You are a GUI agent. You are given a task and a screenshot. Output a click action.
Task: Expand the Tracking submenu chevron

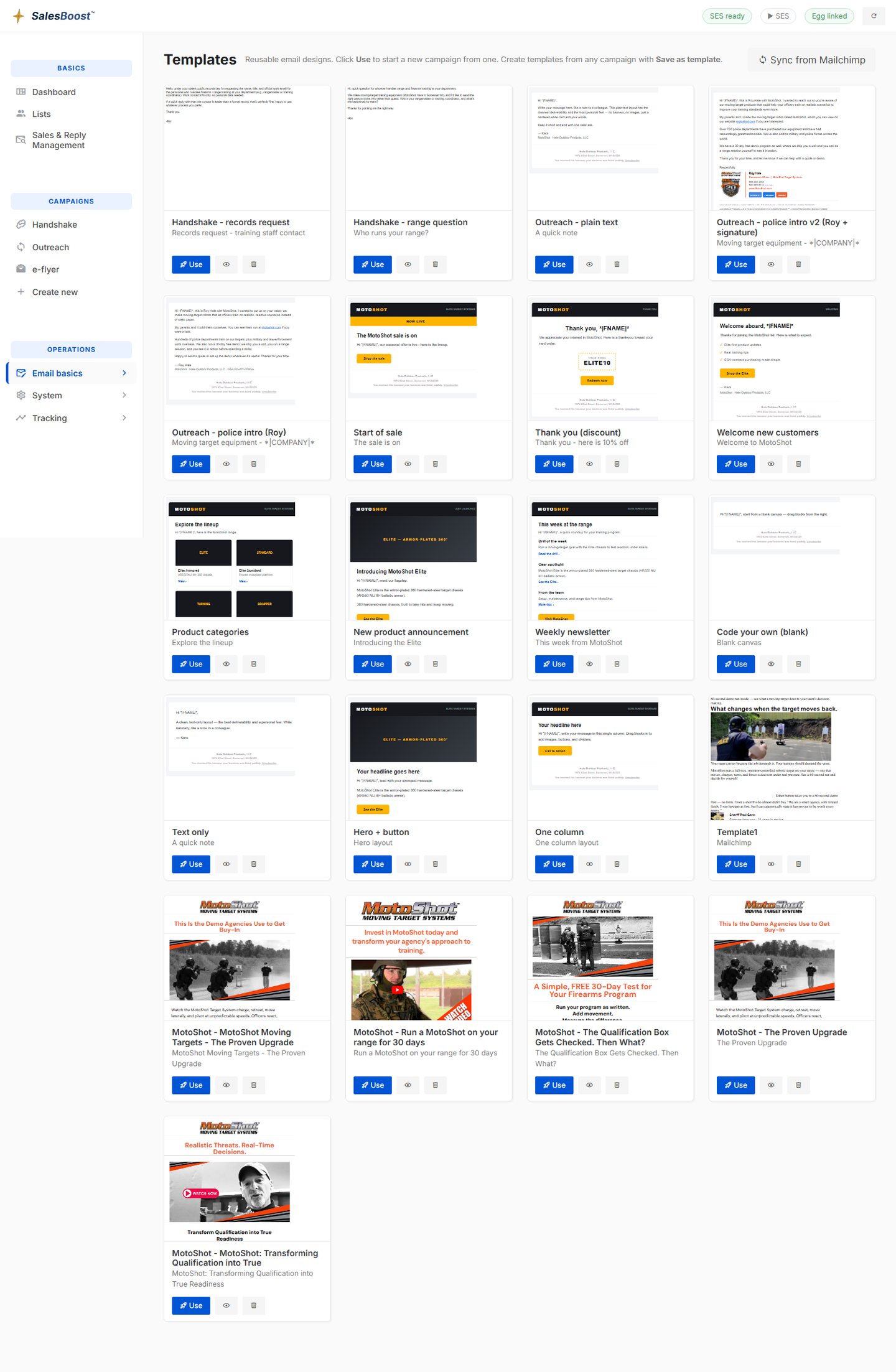pyautogui.click(x=124, y=418)
